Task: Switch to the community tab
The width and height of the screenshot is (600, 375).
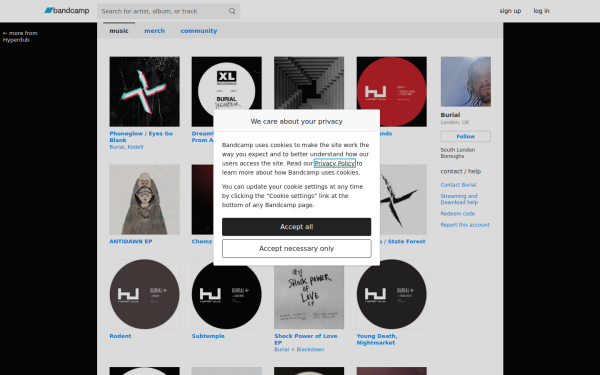Action: [x=199, y=31]
